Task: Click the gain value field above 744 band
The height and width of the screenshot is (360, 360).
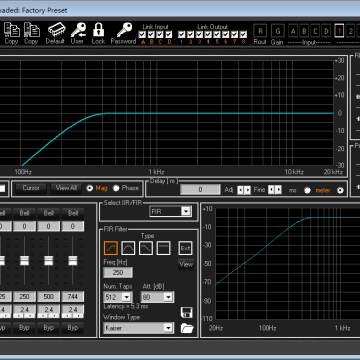Action: click(x=73, y=227)
